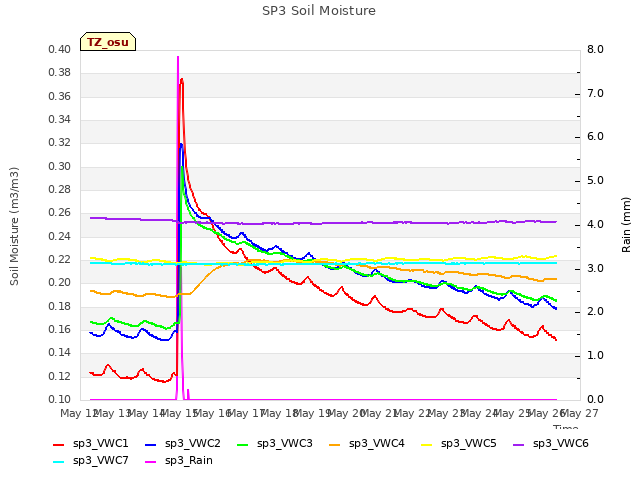Click the sp3_VWC3 legend label
This screenshot has height=480, width=640.
284,444
